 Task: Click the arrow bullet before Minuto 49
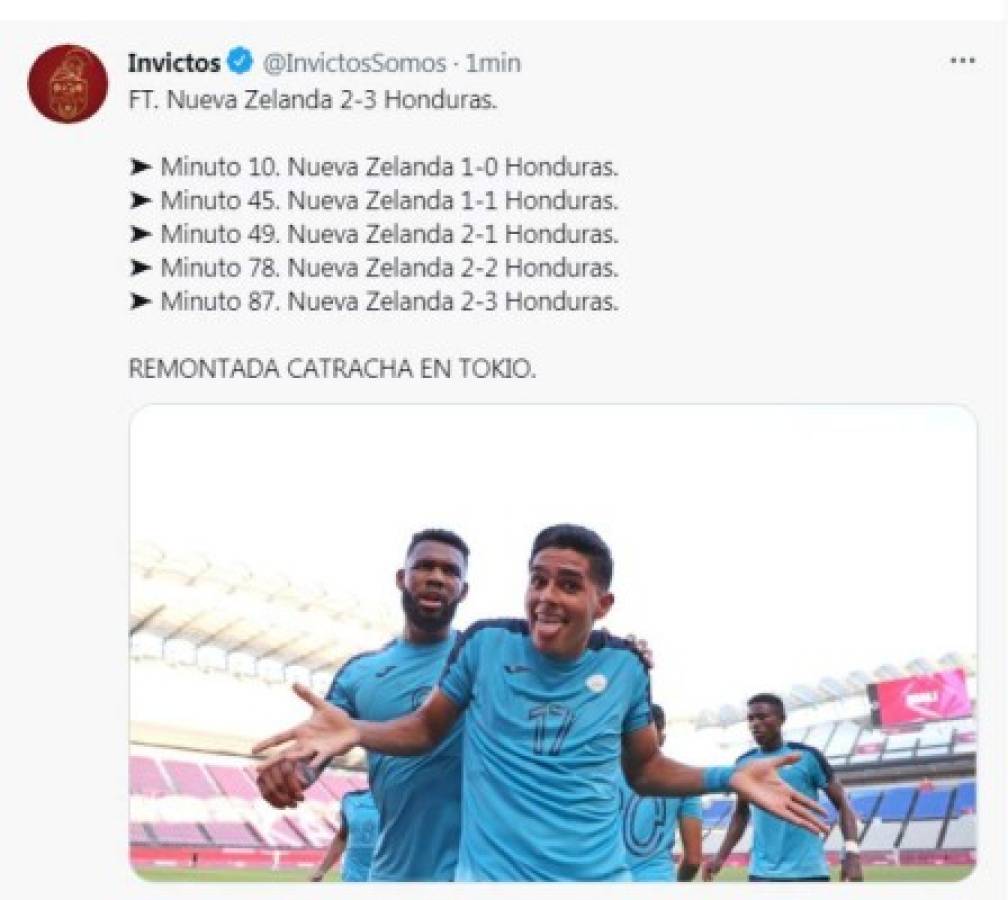141,235
